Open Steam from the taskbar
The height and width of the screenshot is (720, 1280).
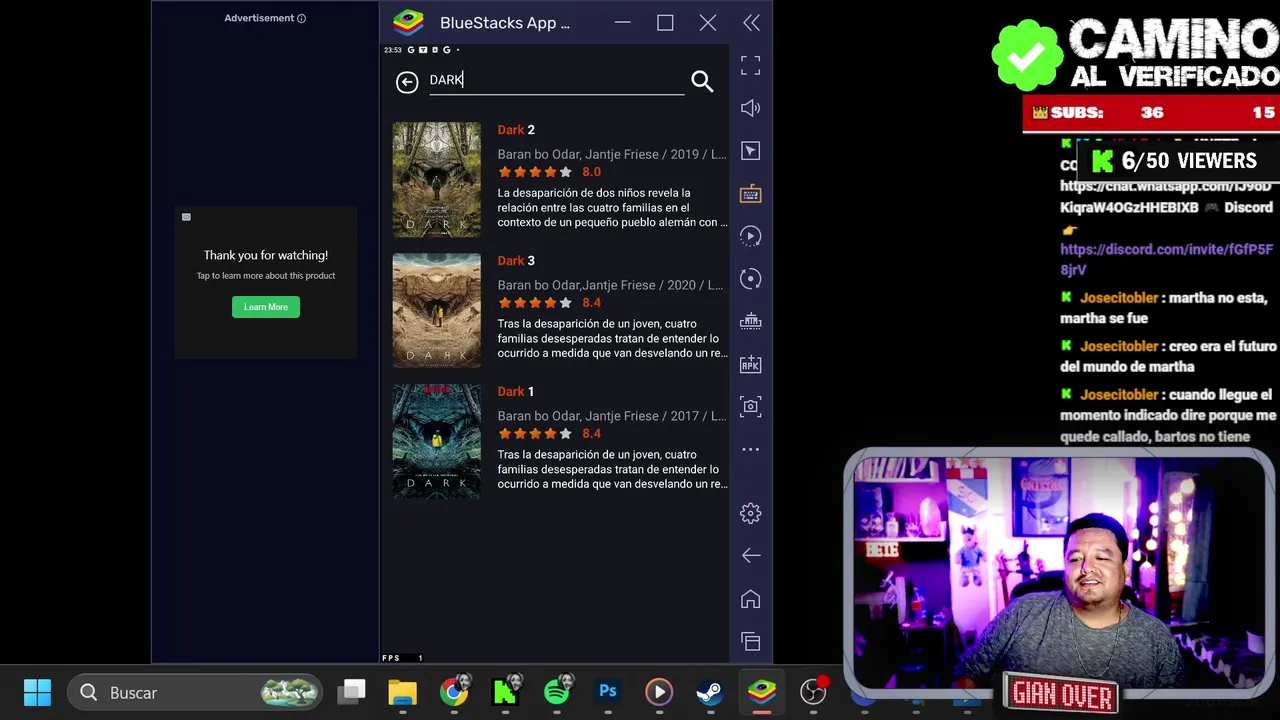710,692
